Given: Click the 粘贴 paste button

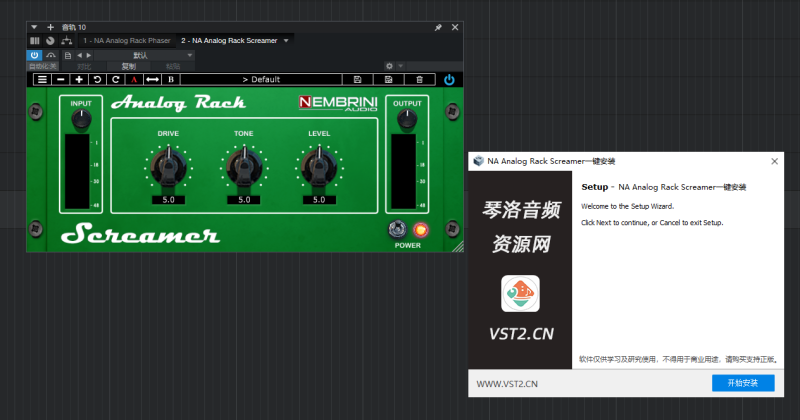Looking at the screenshot, I should [173, 66].
